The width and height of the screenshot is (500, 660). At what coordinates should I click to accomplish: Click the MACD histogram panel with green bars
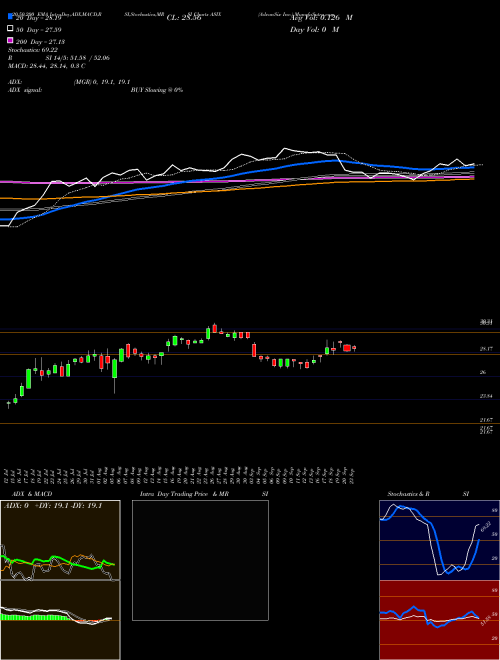point(60,620)
